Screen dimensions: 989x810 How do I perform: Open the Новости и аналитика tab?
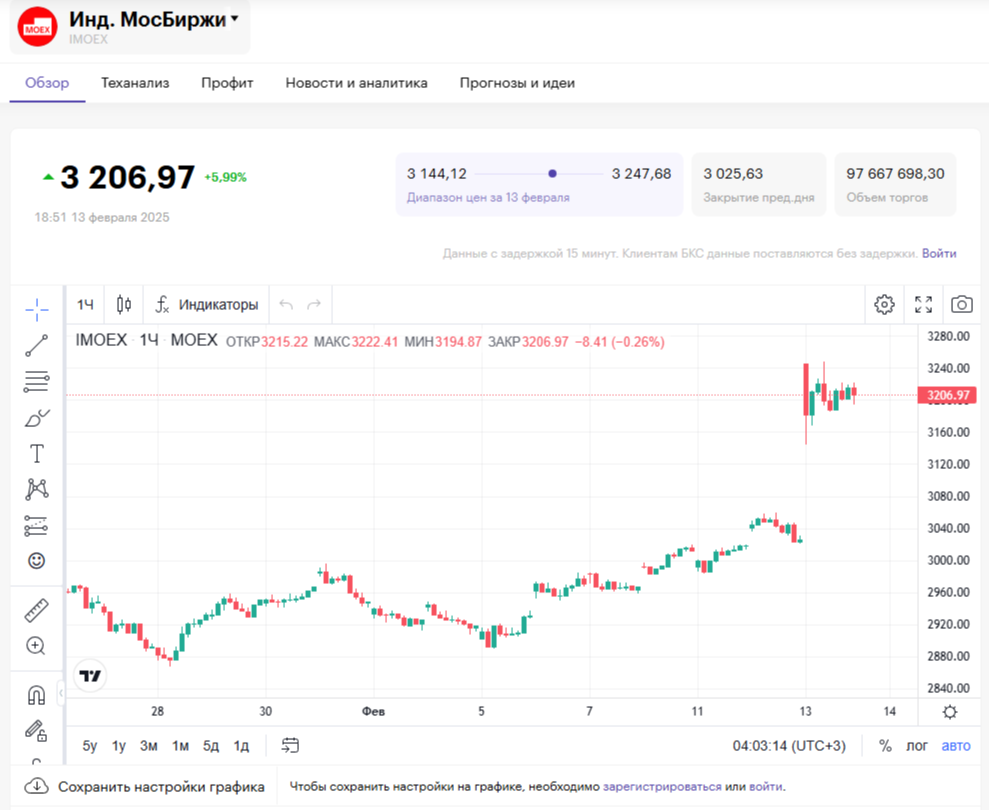point(356,83)
